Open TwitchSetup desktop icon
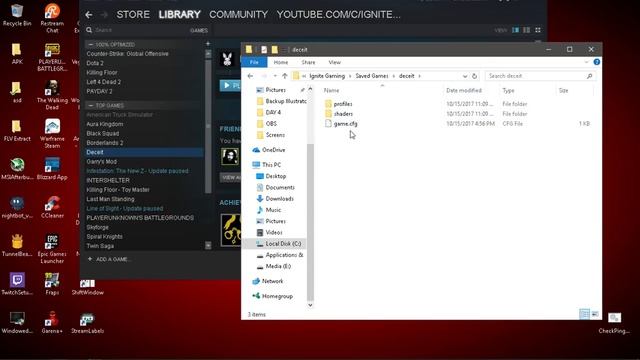The width and height of the screenshot is (640, 360). coord(17,284)
